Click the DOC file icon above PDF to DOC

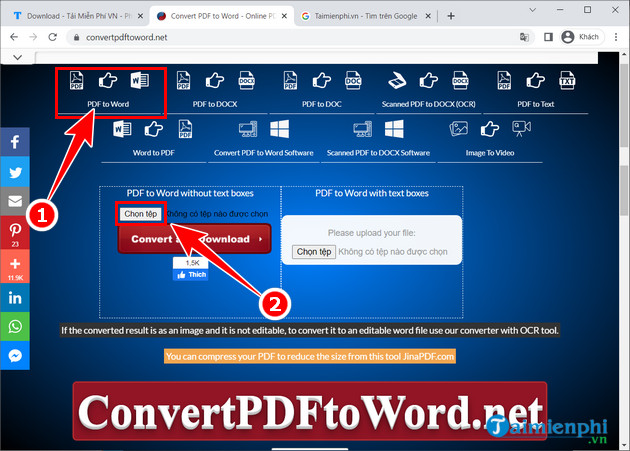pyautogui.click(x=353, y=80)
